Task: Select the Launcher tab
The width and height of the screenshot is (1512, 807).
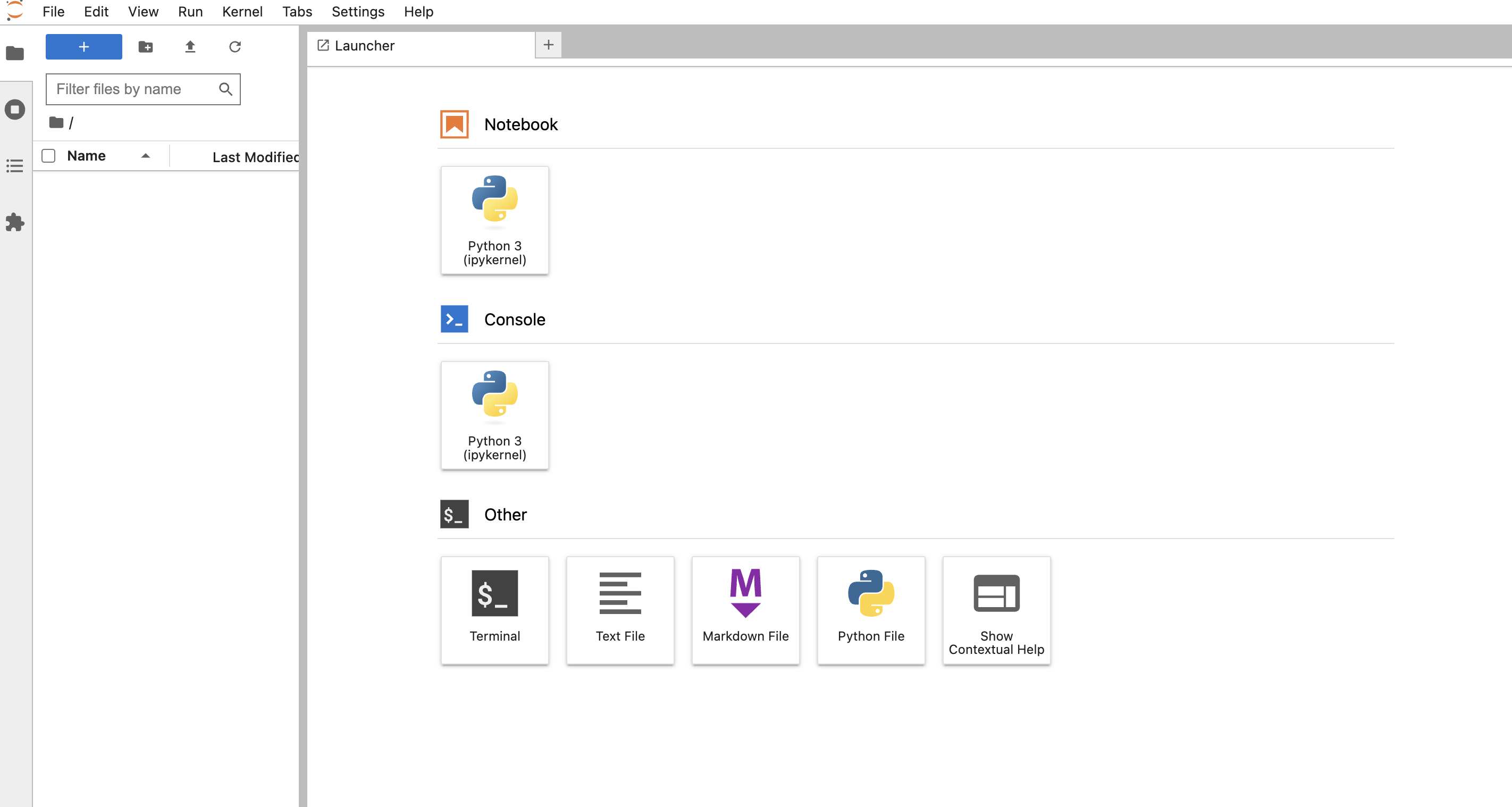Action: 419,44
